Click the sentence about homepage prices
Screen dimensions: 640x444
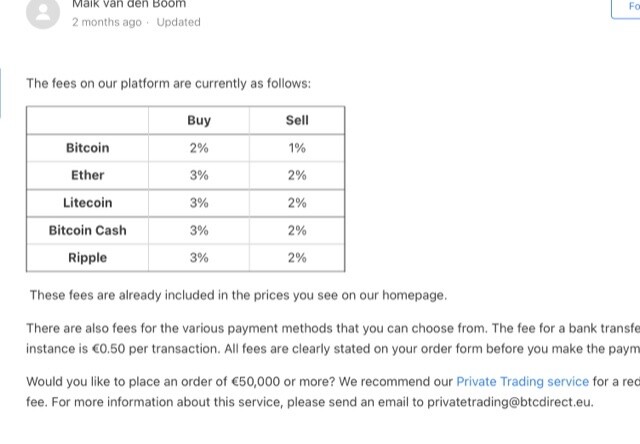click(238, 295)
